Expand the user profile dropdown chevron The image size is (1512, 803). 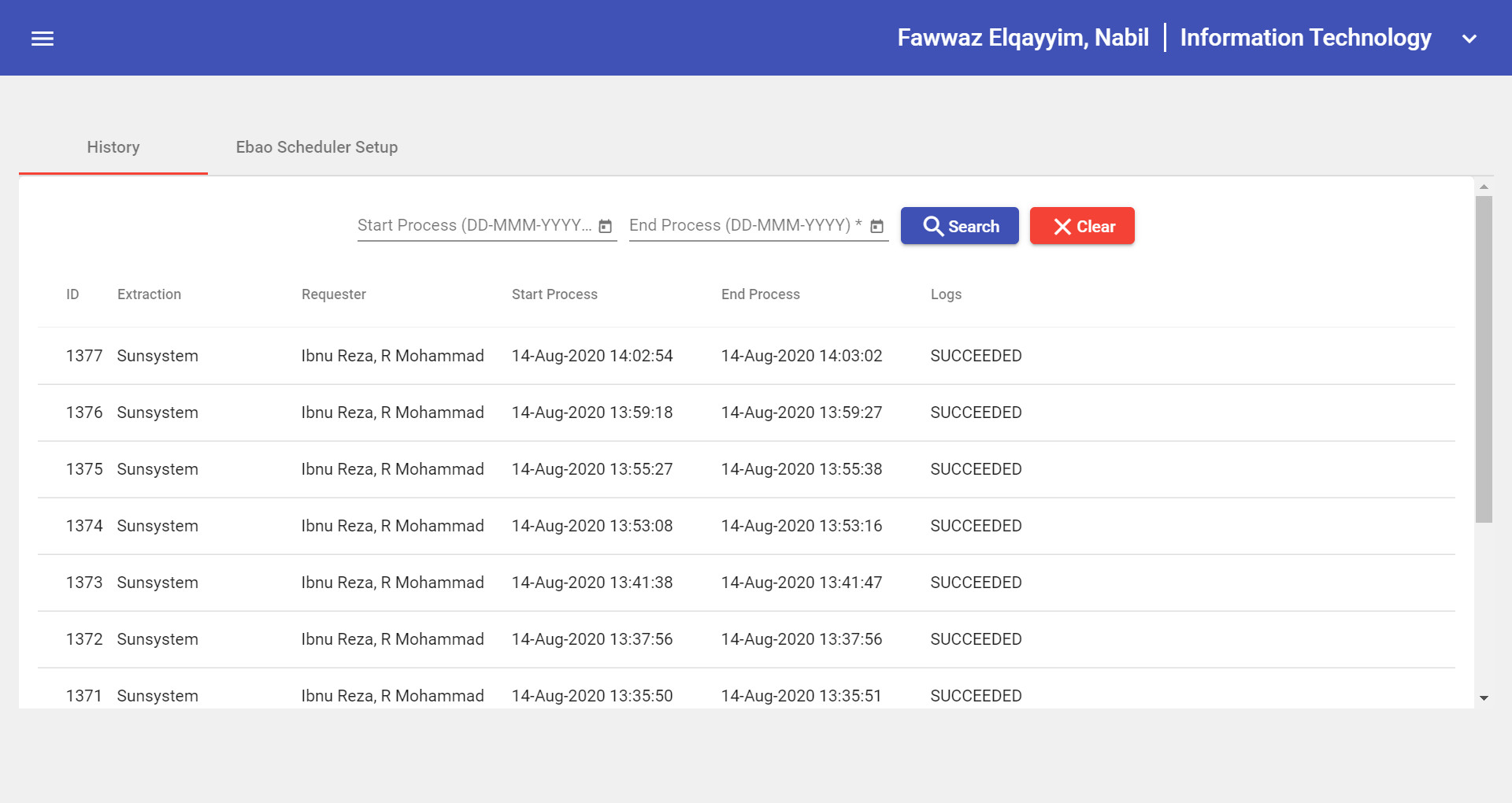(x=1469, y=38)
